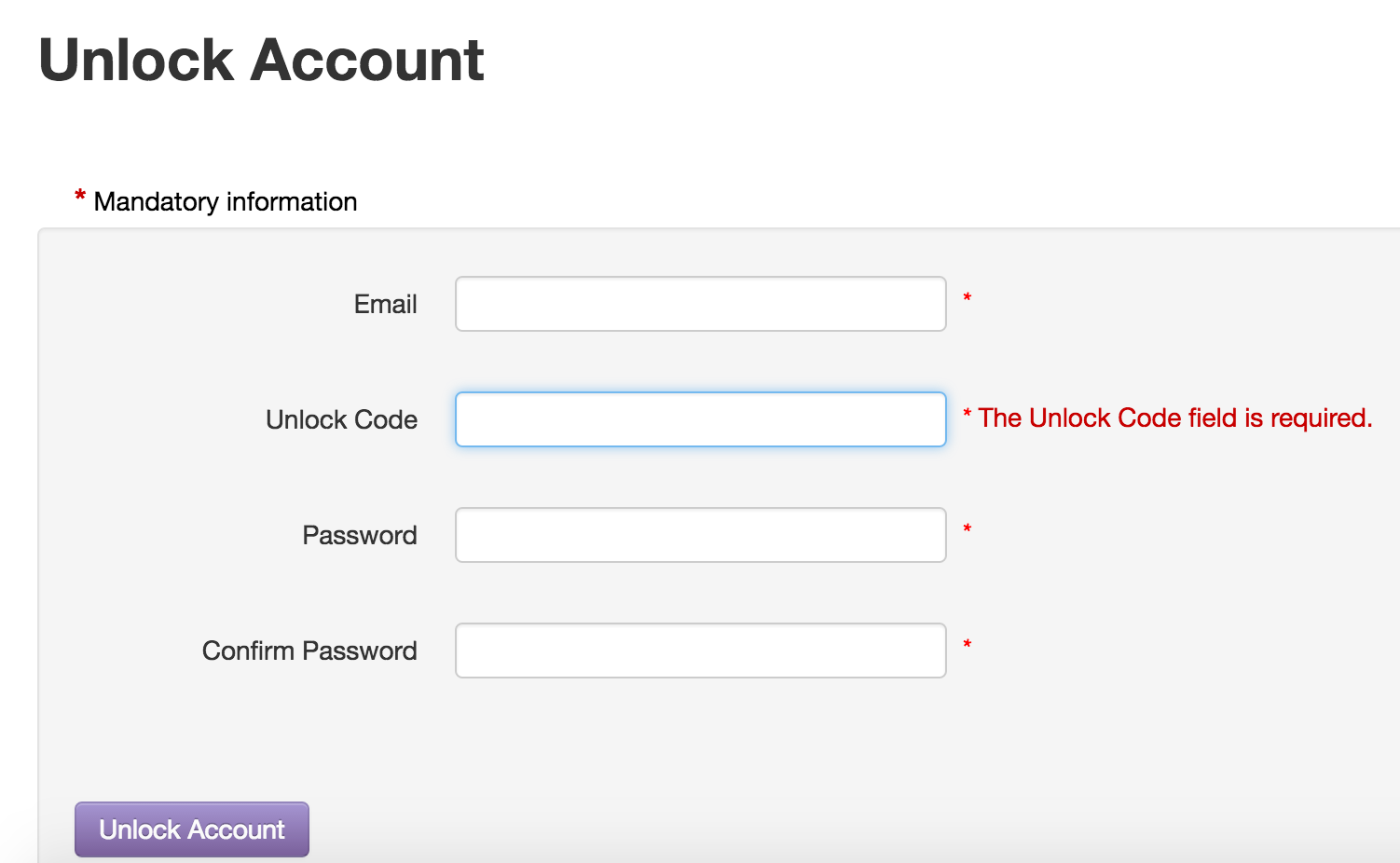The width and height of the screenshot is (1400, 863).
Task: Click the red asterisk beside Email field
Action: click(x=968, y=299)
